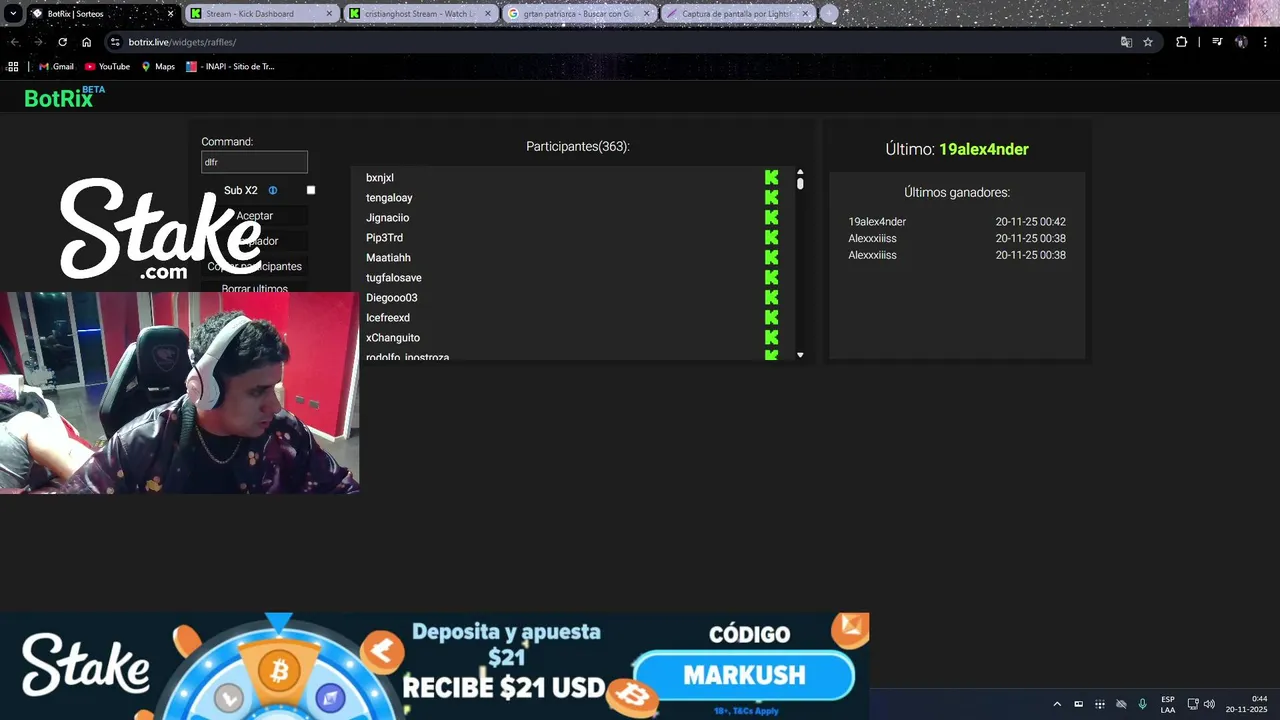Click the microphone tray icon
The height and width of the screenshot is (720, 1280).
coord(1142,704)
